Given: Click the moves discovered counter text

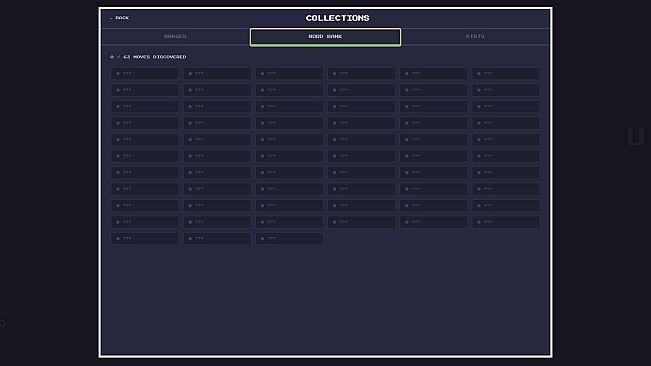Looking at the screenshot, I should coord(148,57).
